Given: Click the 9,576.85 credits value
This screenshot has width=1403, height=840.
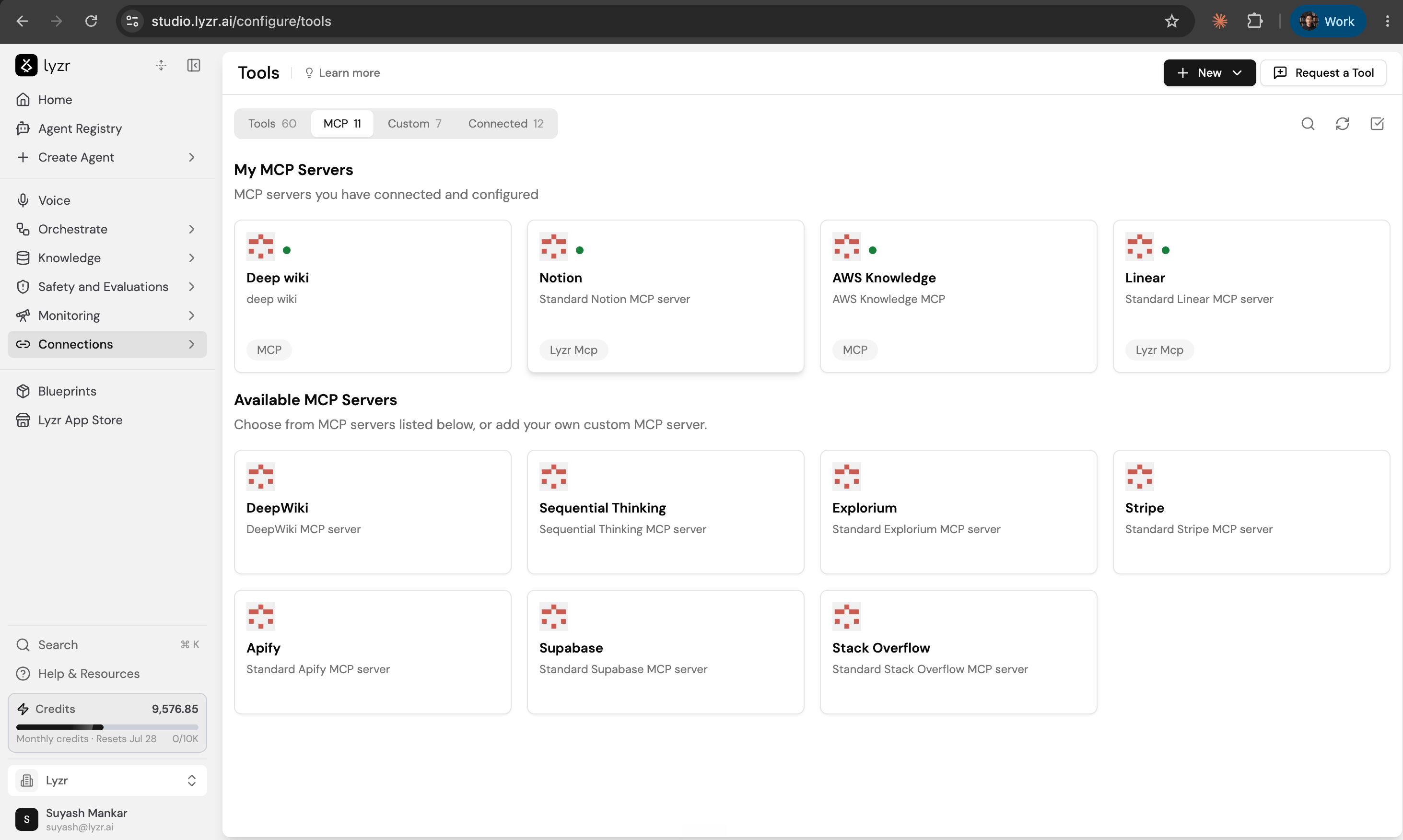Looking at the screenshot, I should click(x=175, y=709).
